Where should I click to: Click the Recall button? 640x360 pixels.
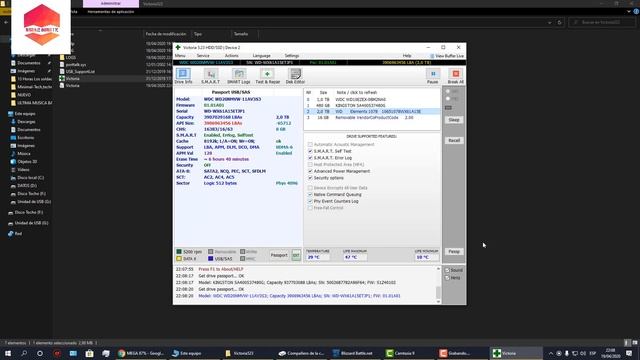point(454,140)
